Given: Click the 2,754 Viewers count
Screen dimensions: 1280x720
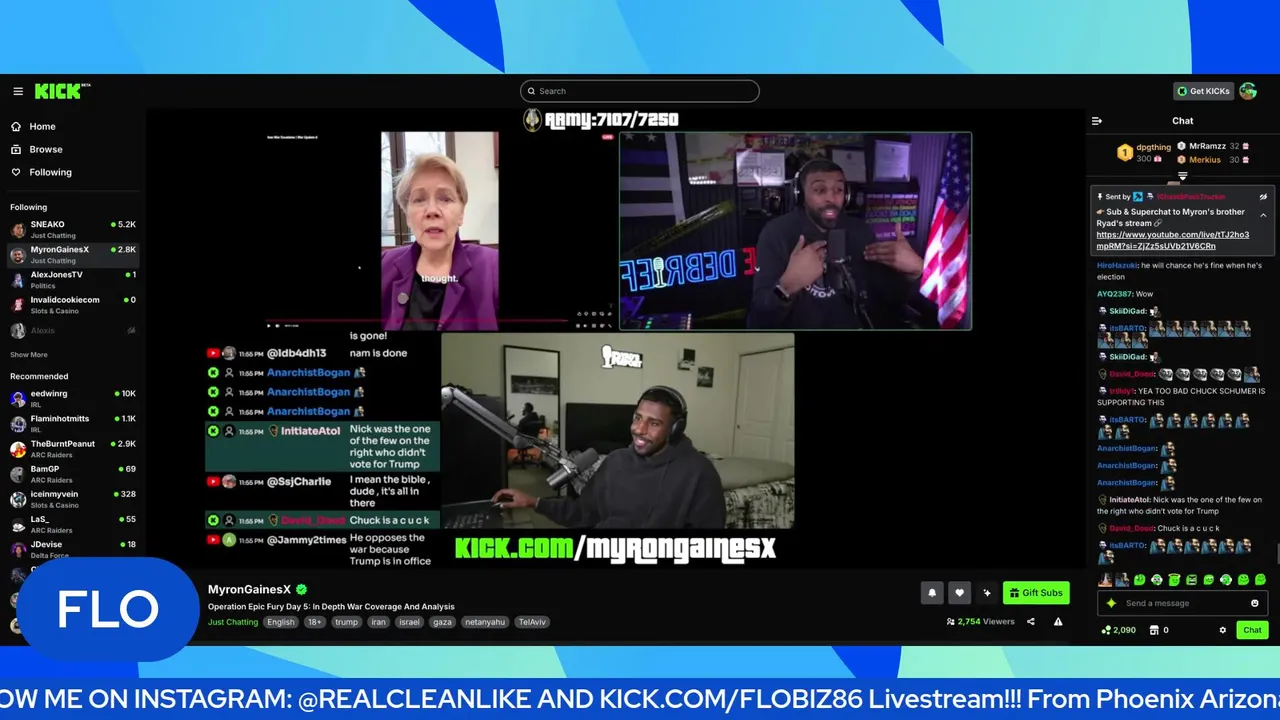Looking at the screenshot, I should coord(981,622).
